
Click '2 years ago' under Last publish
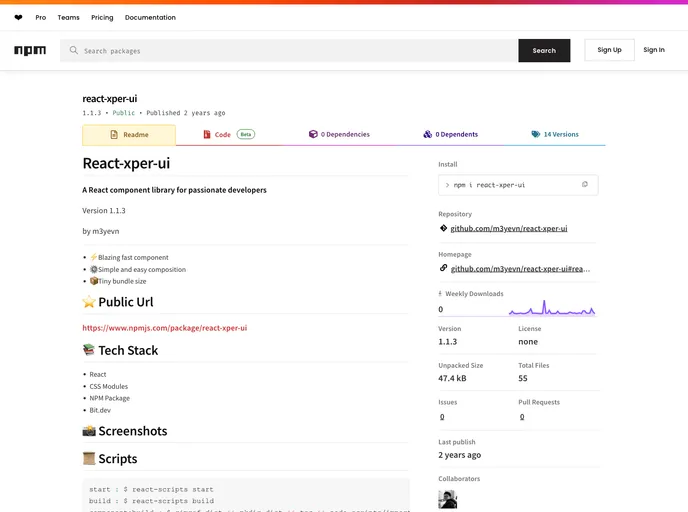(459, 455)
